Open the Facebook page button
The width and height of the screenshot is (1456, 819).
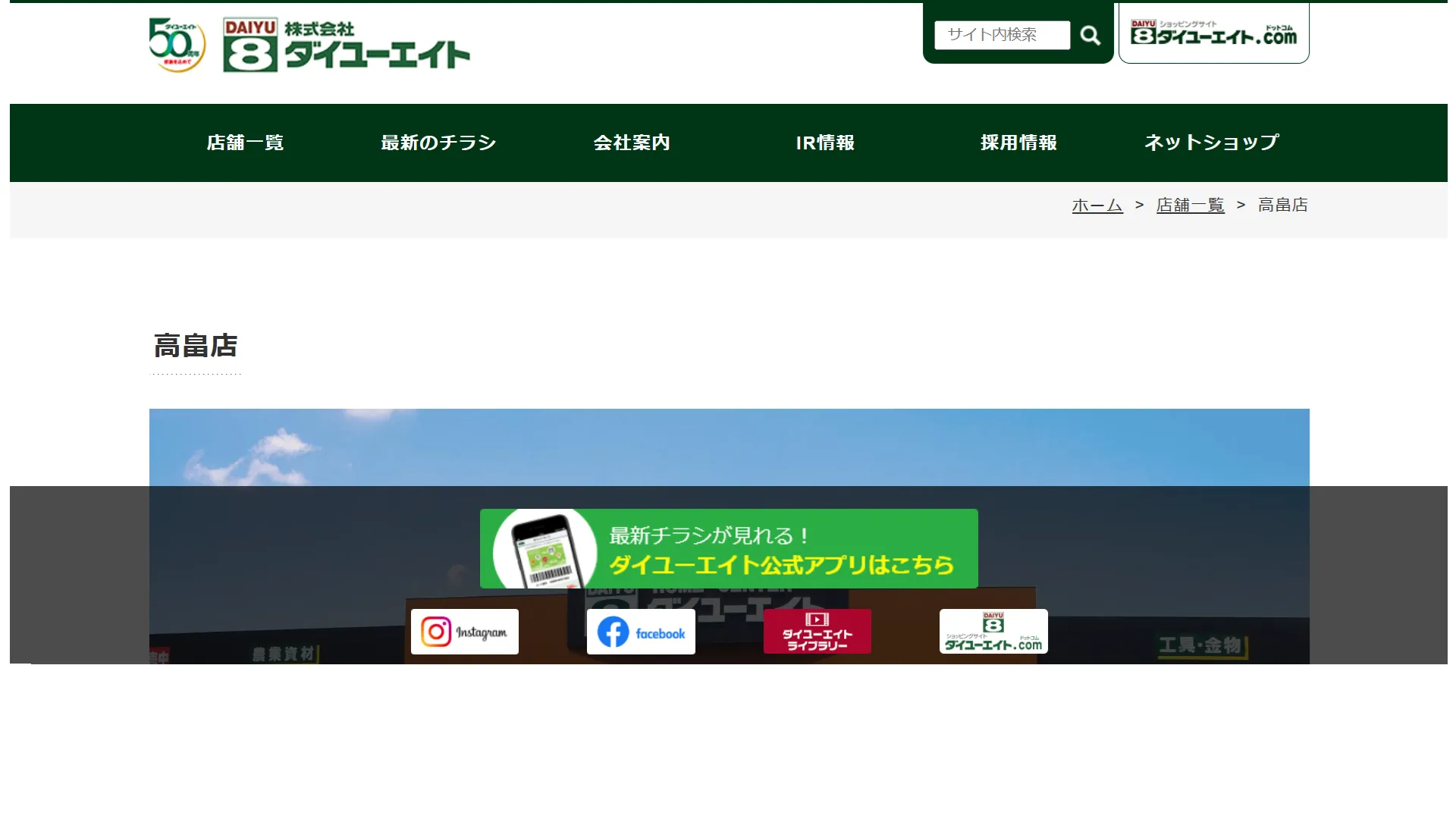tap(641, 632)
